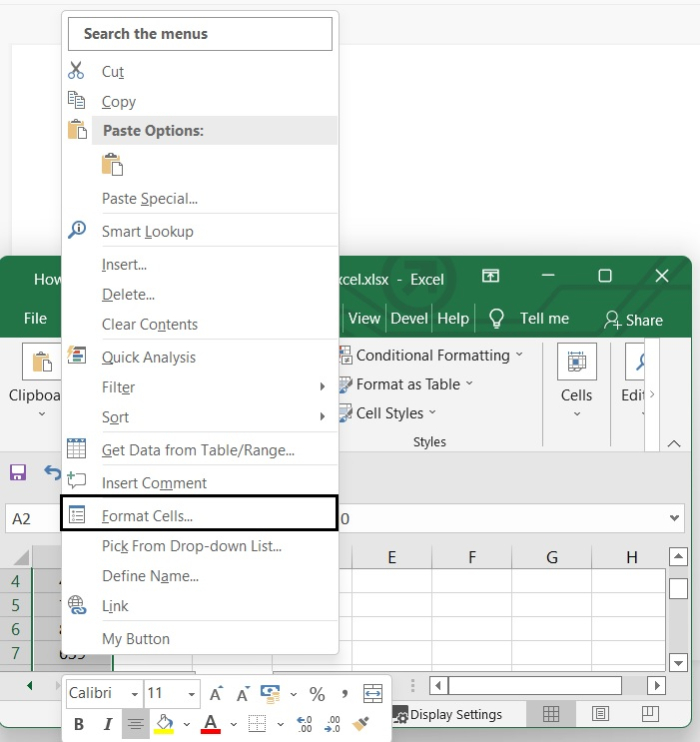700x742 pixels.
Task: Toggle center alignment in mini toolbar
Action: pyautogui.click(x=135, y=724)
